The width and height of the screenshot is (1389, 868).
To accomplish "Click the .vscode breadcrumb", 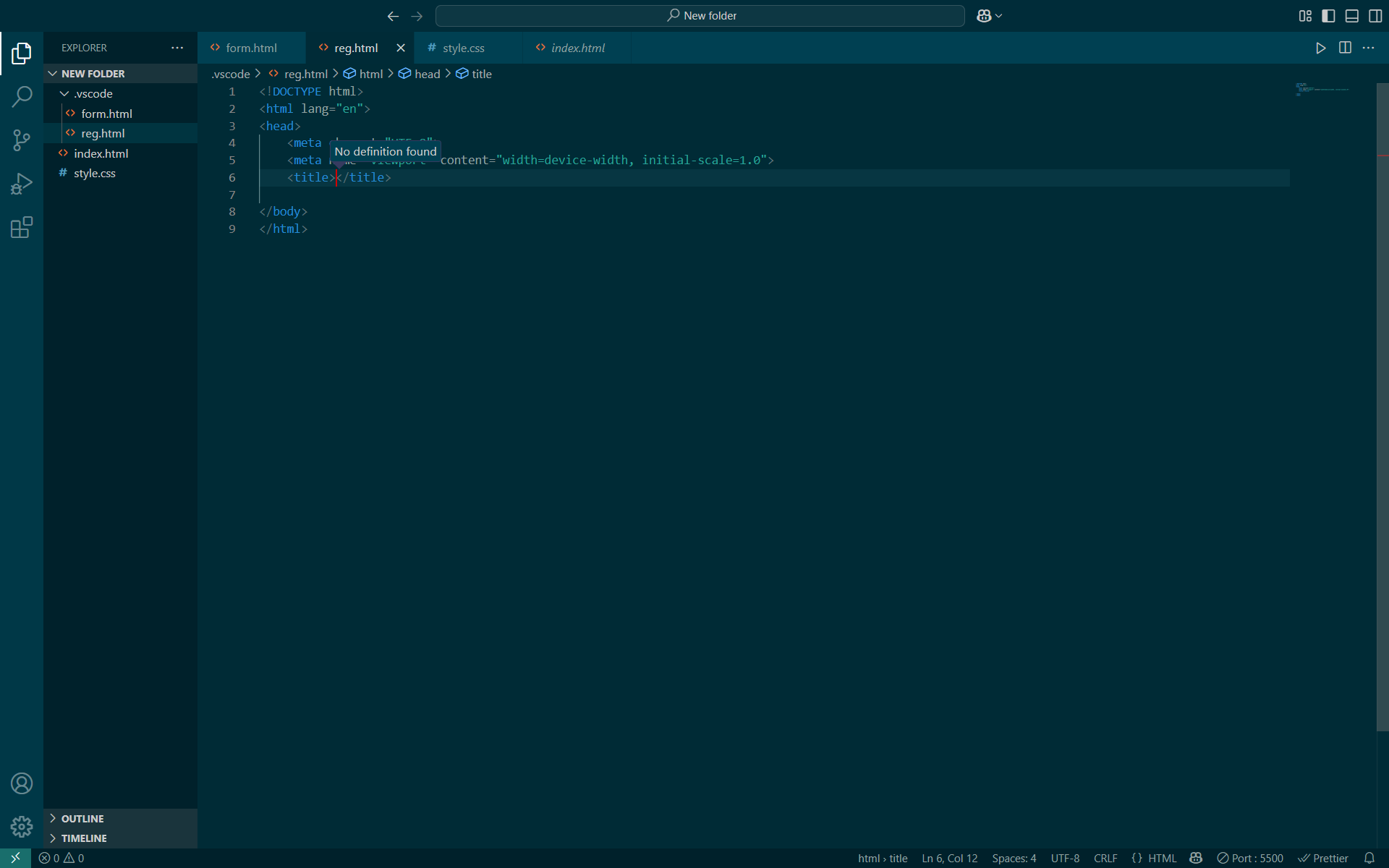I will (x=231, y=74).
